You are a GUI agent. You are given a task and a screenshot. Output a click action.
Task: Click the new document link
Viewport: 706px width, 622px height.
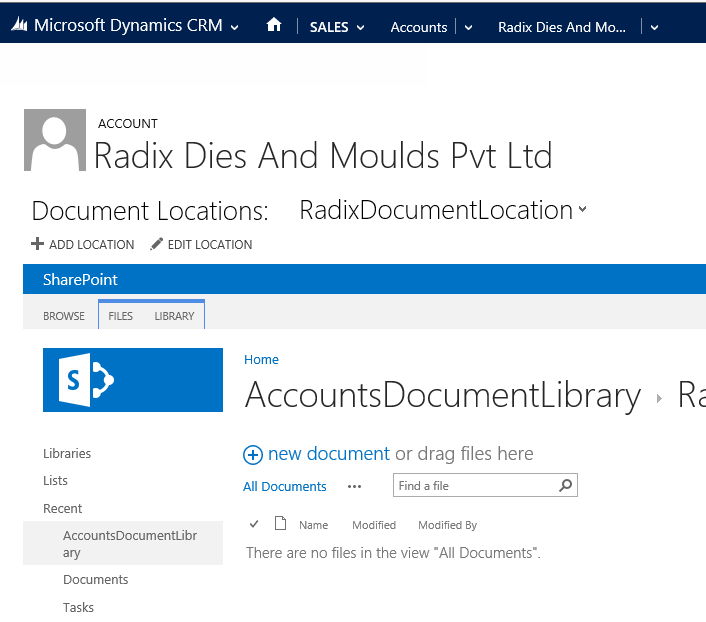coord(329,454)
